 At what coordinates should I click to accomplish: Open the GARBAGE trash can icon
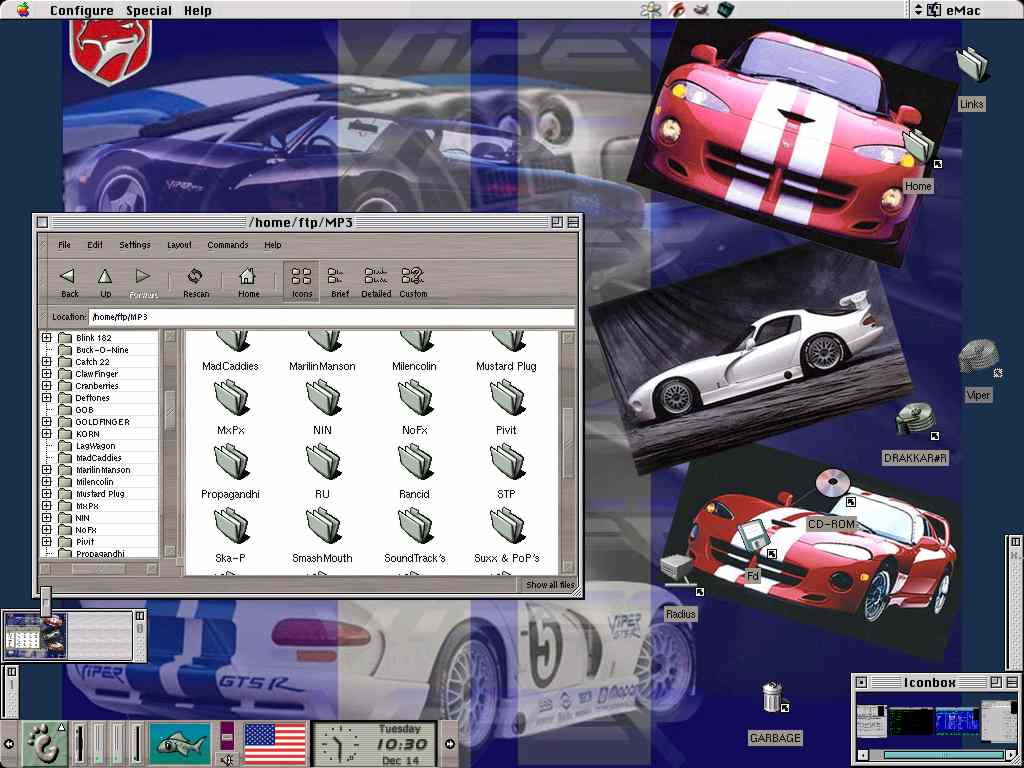tap(772, 698)
